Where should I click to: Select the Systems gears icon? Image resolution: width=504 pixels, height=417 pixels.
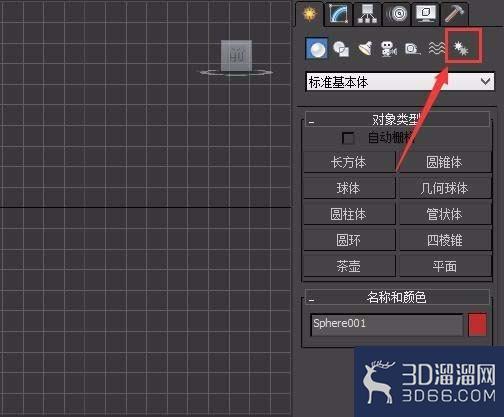[x=461, y=49]
